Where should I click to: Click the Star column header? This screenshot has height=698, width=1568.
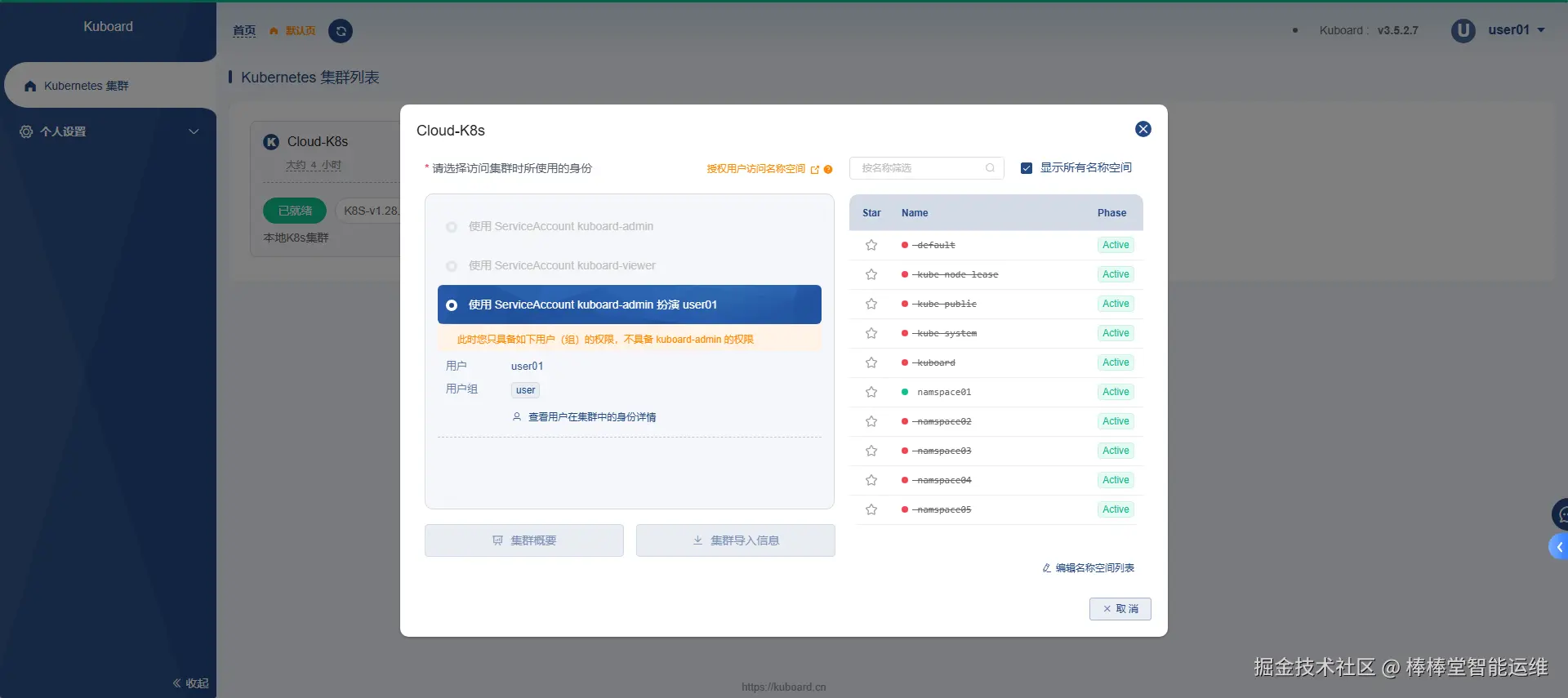coord(871,213)
